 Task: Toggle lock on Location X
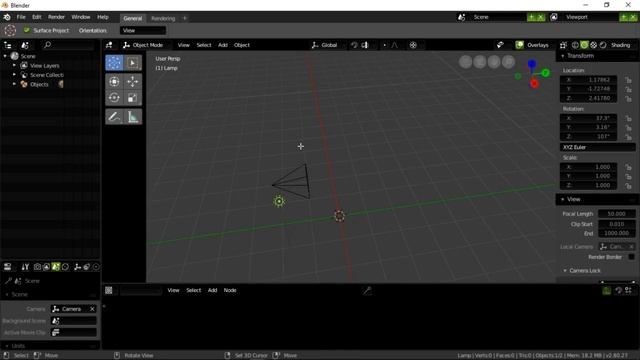(x=628, y=80)
